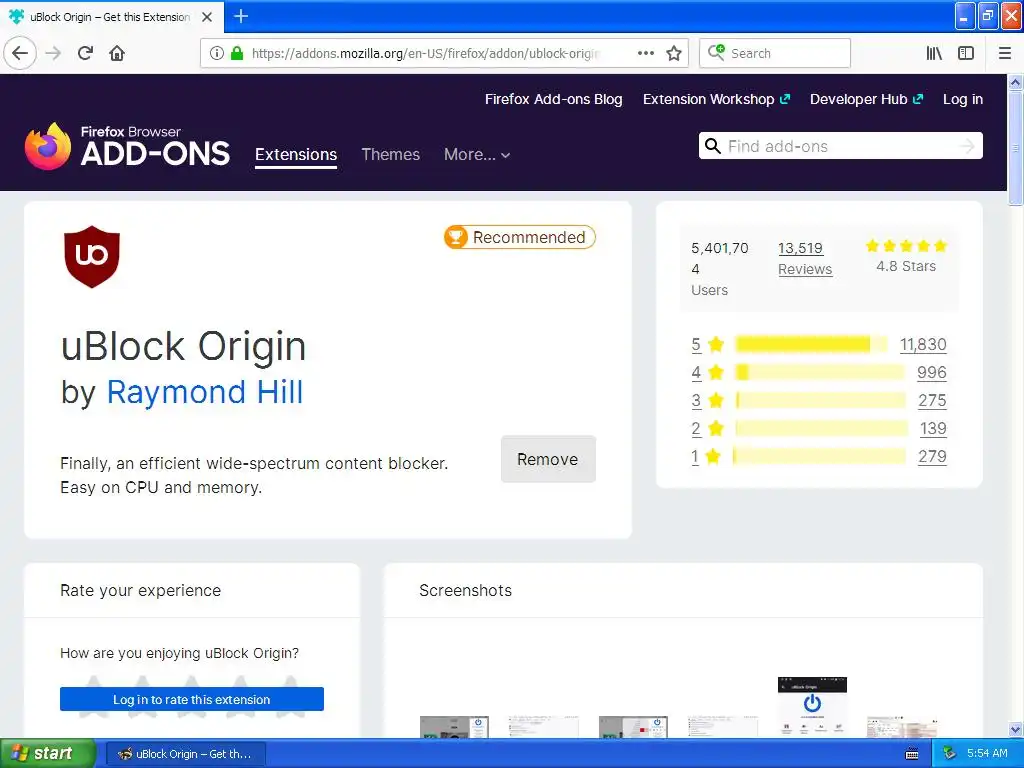Click the browser Search input box
The image size is (1024, 768).
pyautogui.click(x=775, y=54)
